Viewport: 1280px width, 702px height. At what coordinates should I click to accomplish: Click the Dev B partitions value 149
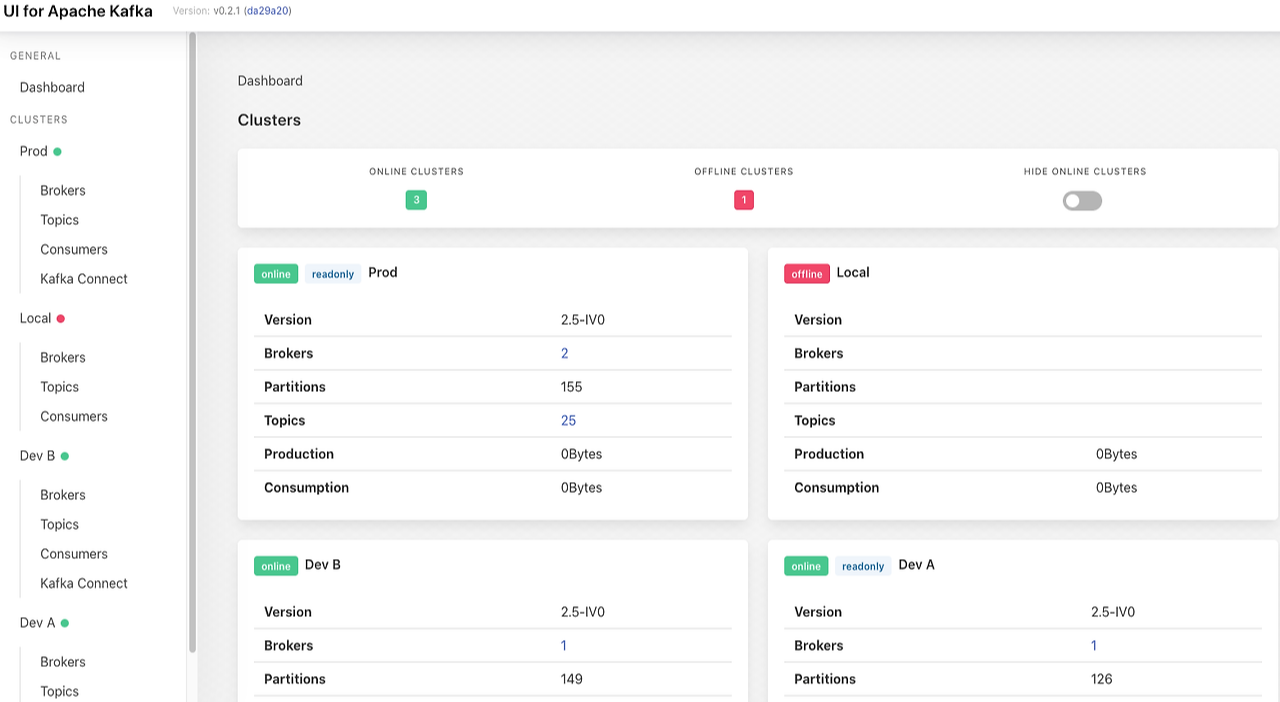tap(572, 679)
